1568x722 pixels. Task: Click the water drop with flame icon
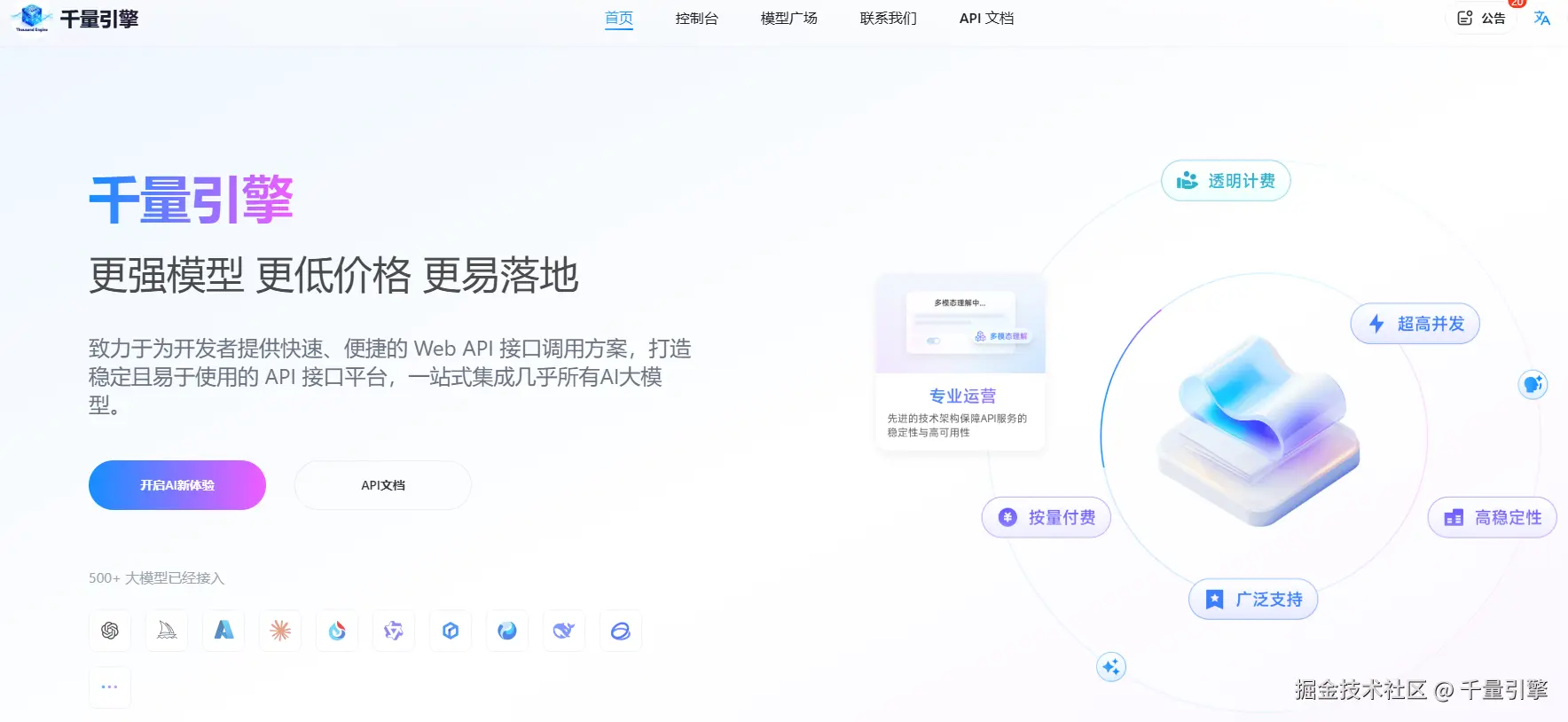pos(337,631)
